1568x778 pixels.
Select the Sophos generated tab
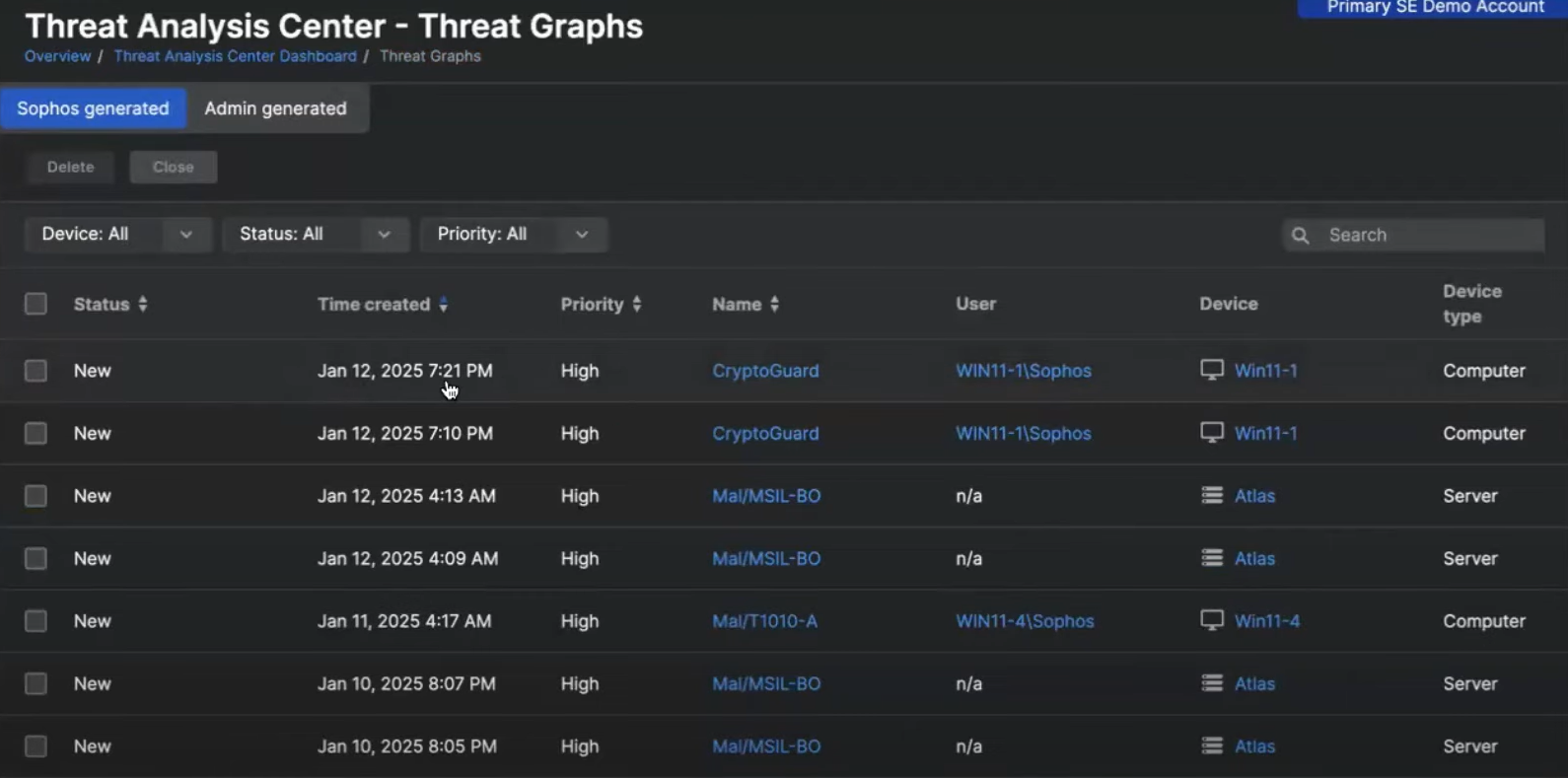pos(93,108)
